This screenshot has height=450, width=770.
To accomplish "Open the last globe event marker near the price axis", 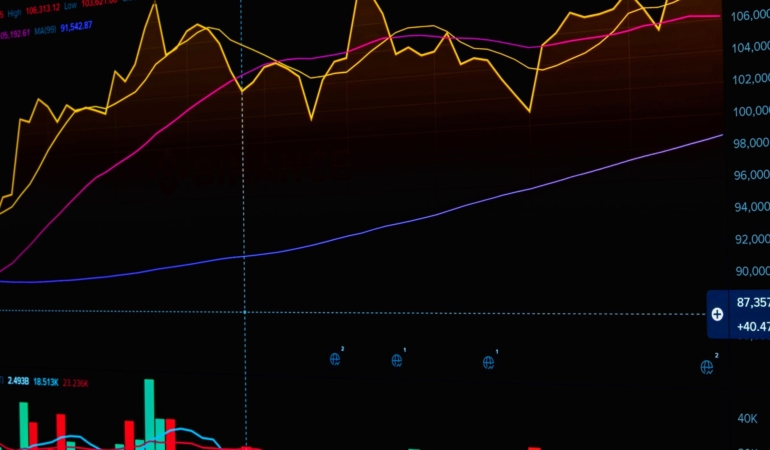I will point(707,366).
